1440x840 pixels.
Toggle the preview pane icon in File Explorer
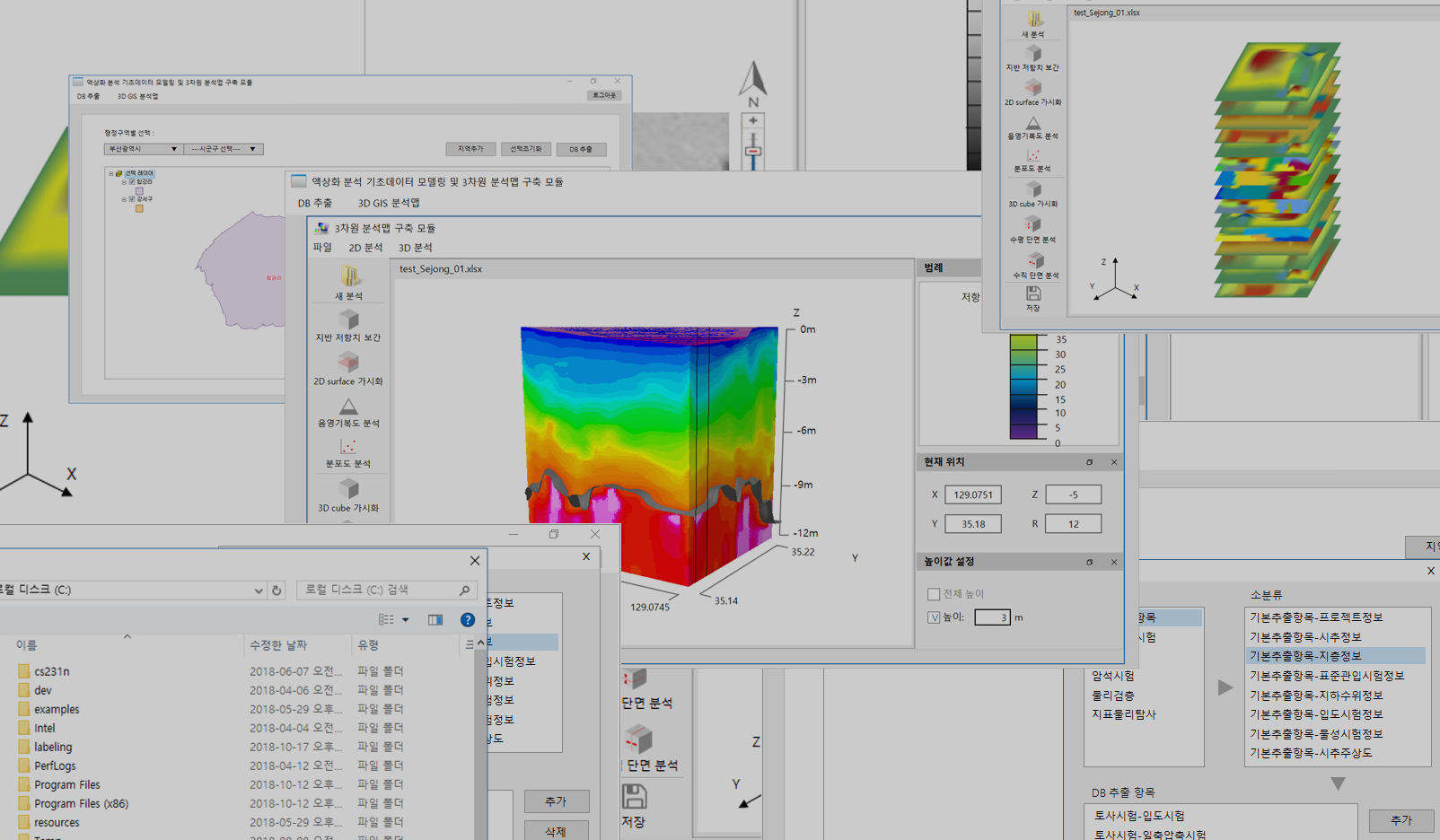(x=435, y=619)
